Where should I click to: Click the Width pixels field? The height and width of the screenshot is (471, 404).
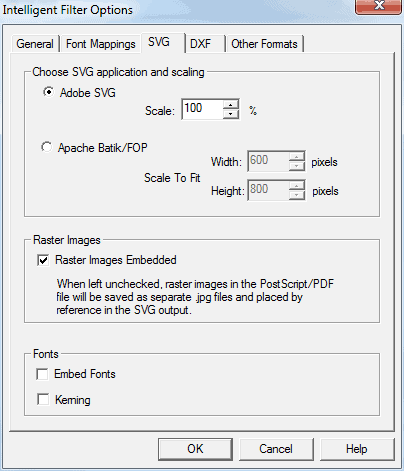(x=268, y=161)
